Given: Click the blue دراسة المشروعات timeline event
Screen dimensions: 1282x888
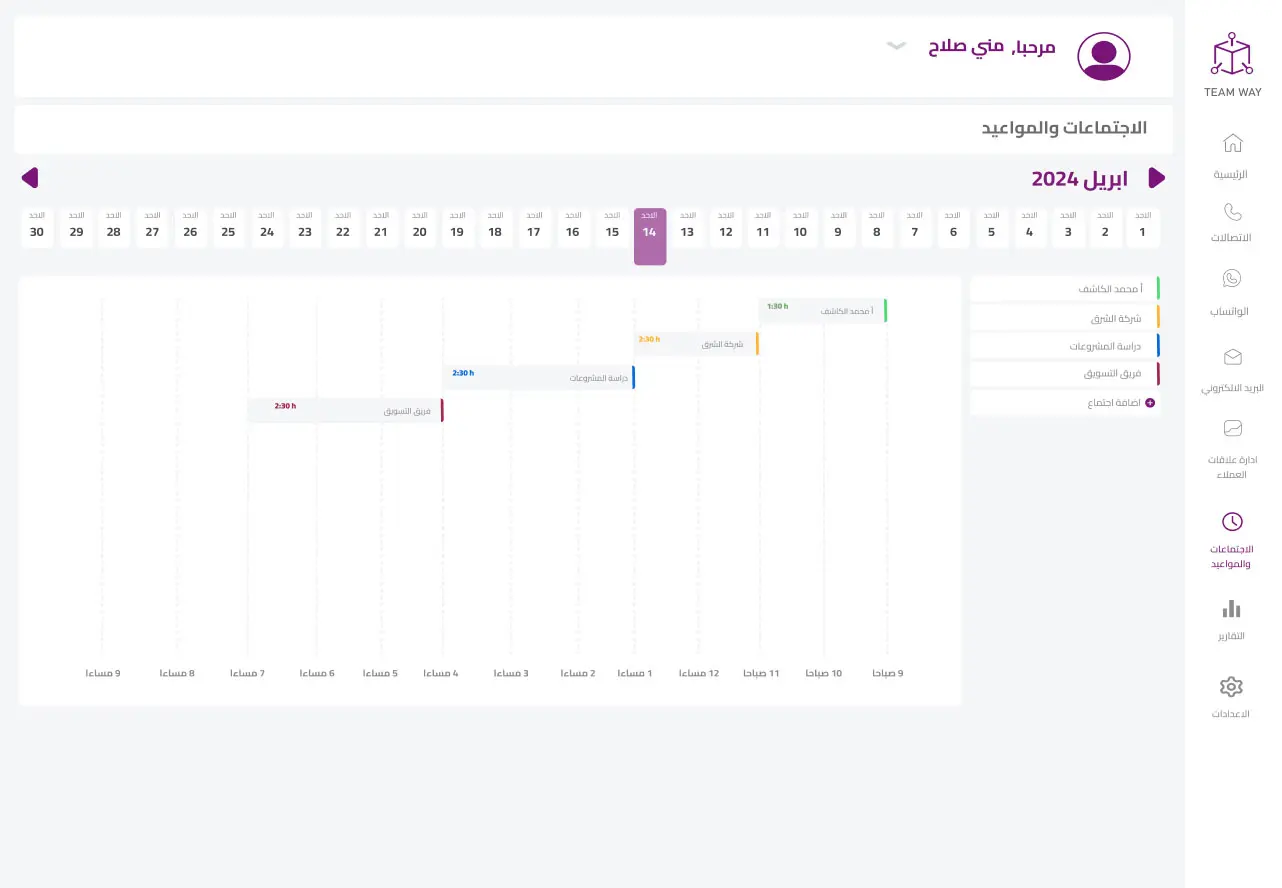Looking at the screenshot, I should (x=538, y=378).
